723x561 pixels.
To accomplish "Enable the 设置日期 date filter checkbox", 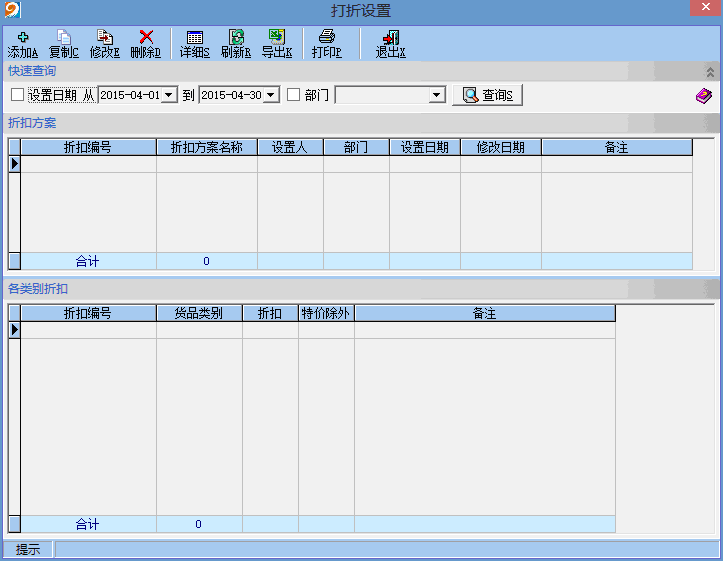I will (x=17, y=95).
